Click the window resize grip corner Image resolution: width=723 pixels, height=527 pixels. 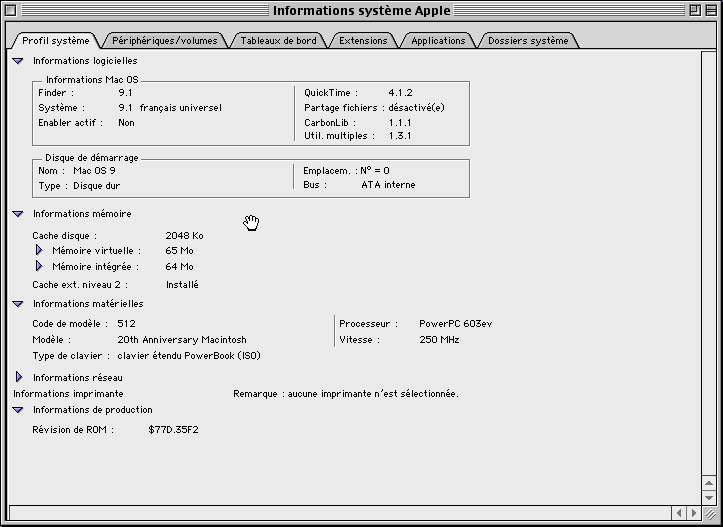point(709,513)
